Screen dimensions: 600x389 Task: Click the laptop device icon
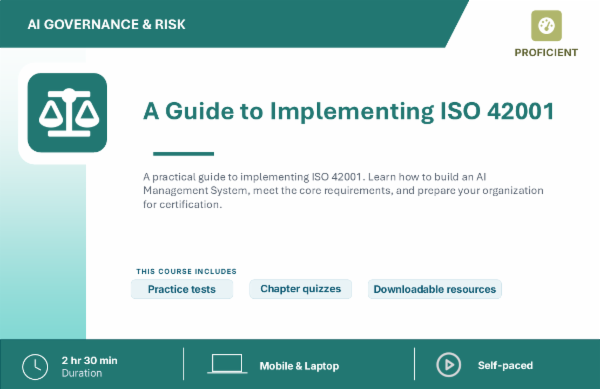227,364
